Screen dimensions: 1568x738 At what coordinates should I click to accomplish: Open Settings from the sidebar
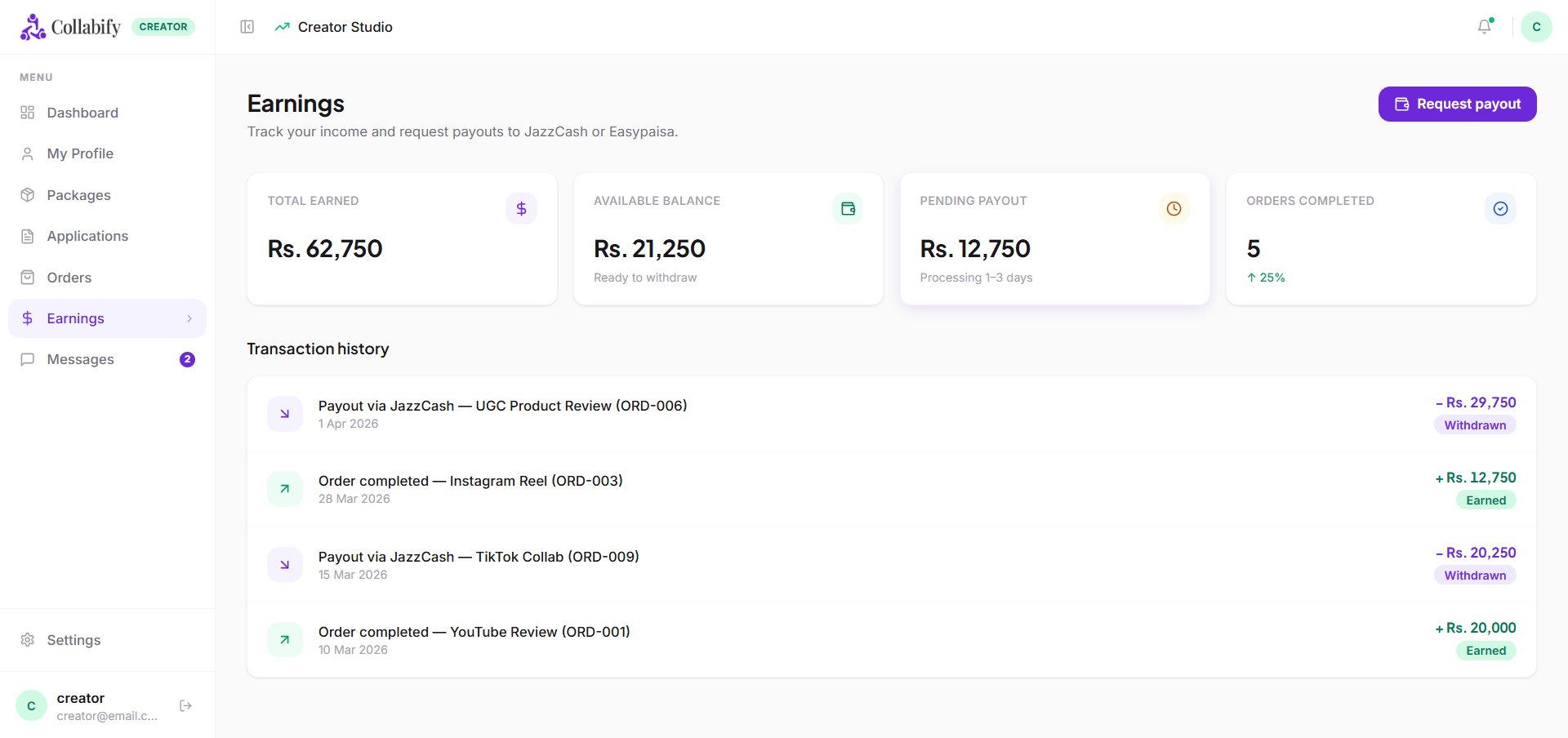click(107, 640)
